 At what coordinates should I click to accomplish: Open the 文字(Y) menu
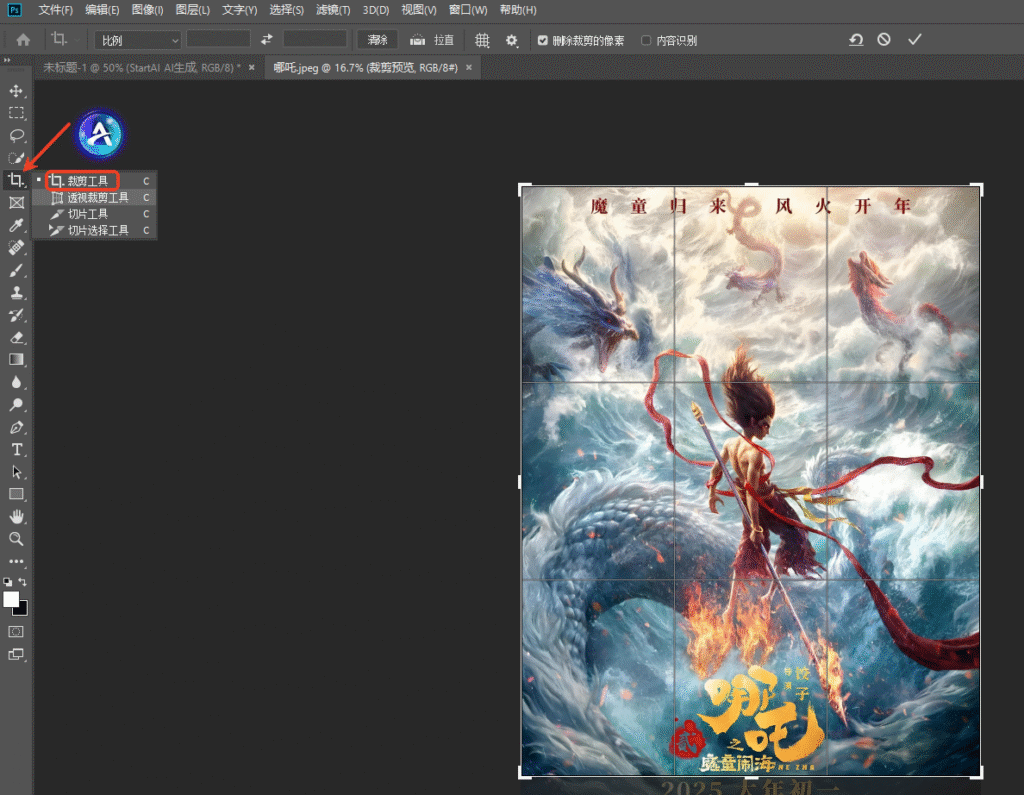tap(239, 10)
